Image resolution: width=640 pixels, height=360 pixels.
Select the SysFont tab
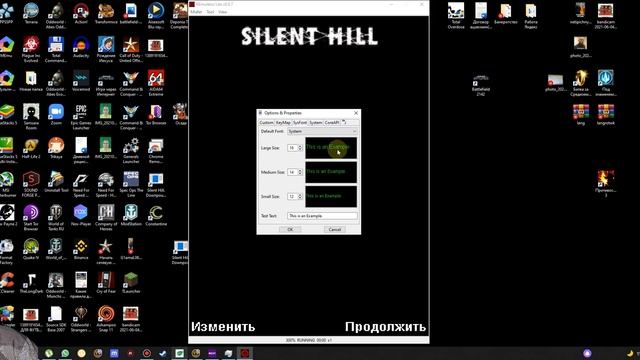300,122
